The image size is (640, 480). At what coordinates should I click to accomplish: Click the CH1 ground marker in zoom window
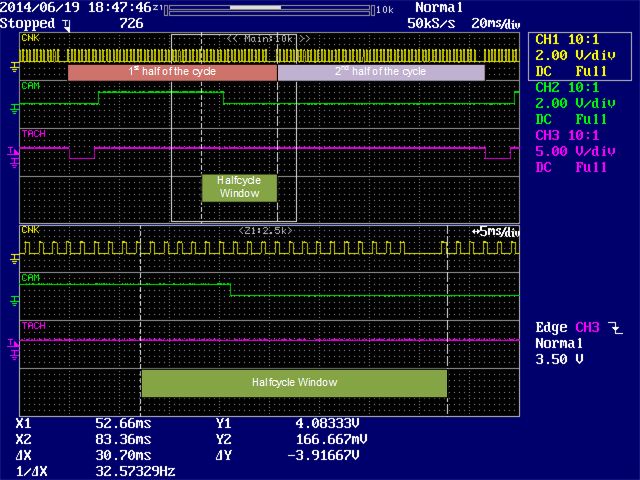click(x=14, y=259)
